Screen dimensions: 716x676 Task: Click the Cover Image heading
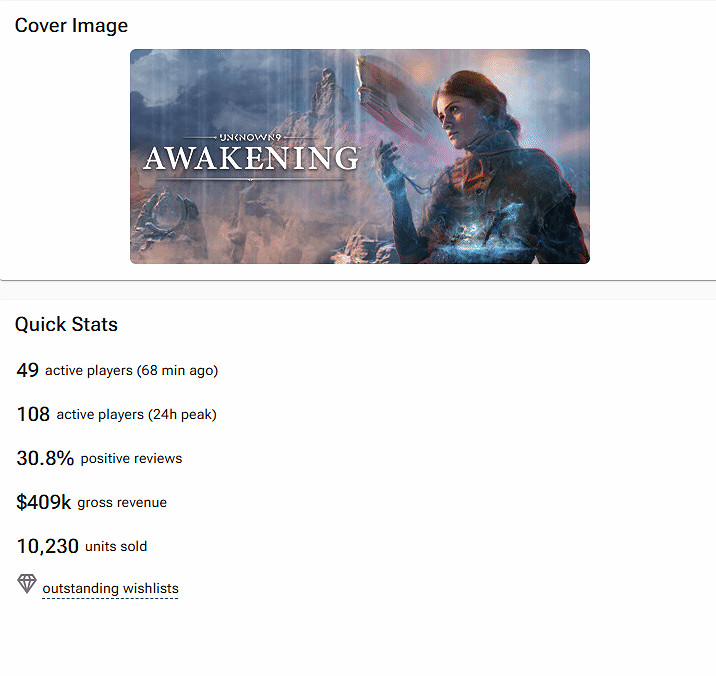pos(71,25)
